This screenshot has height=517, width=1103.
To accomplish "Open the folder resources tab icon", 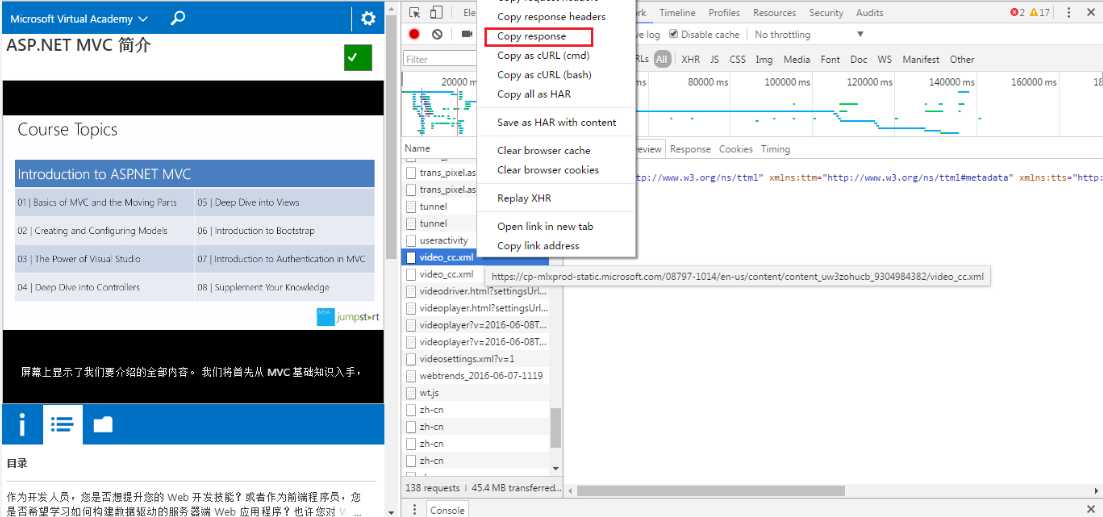I will [103, 424].
